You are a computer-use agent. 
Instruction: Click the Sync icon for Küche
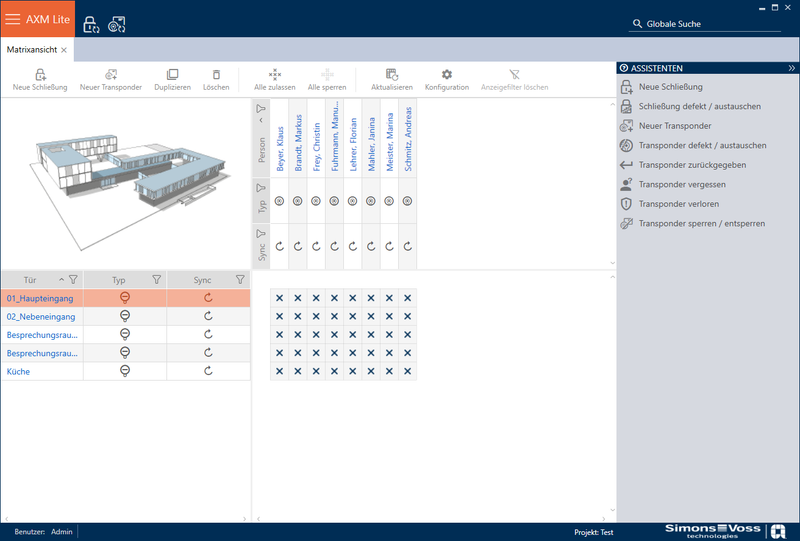pos(208,372)
